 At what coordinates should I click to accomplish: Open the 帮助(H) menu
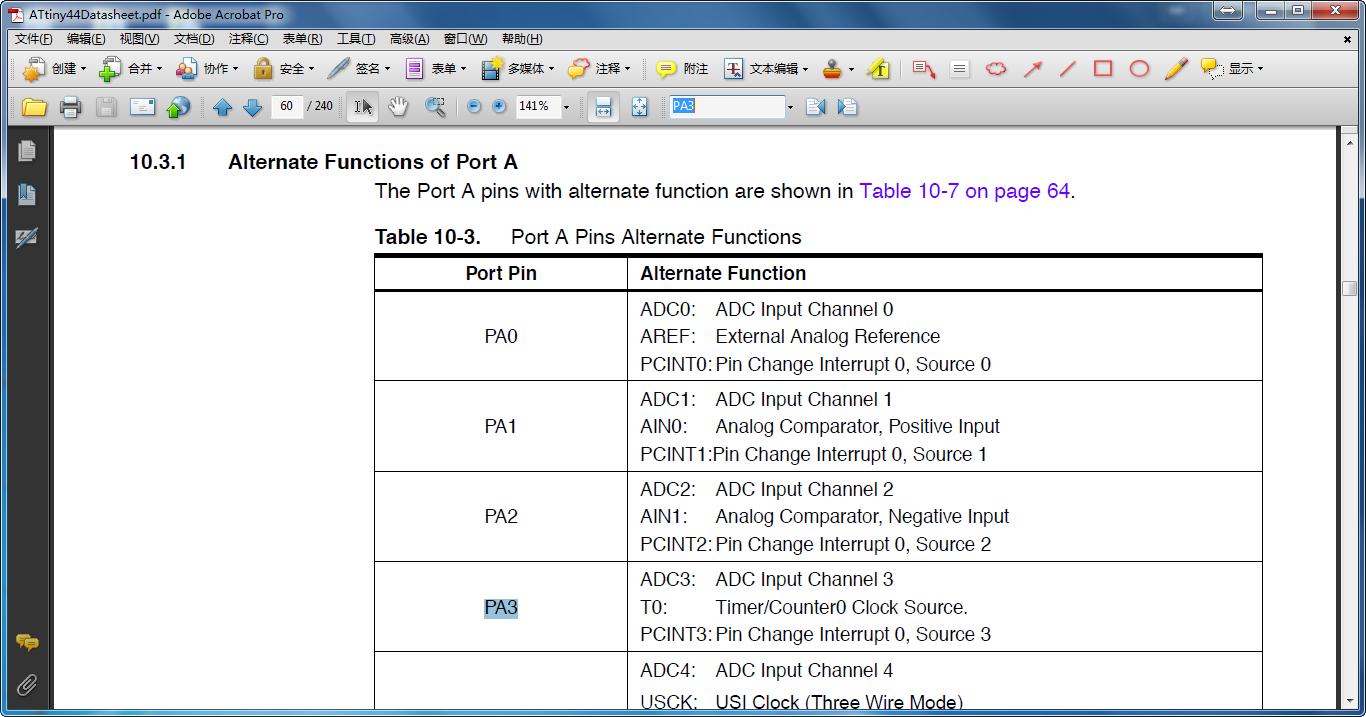[x=522, y=39]
